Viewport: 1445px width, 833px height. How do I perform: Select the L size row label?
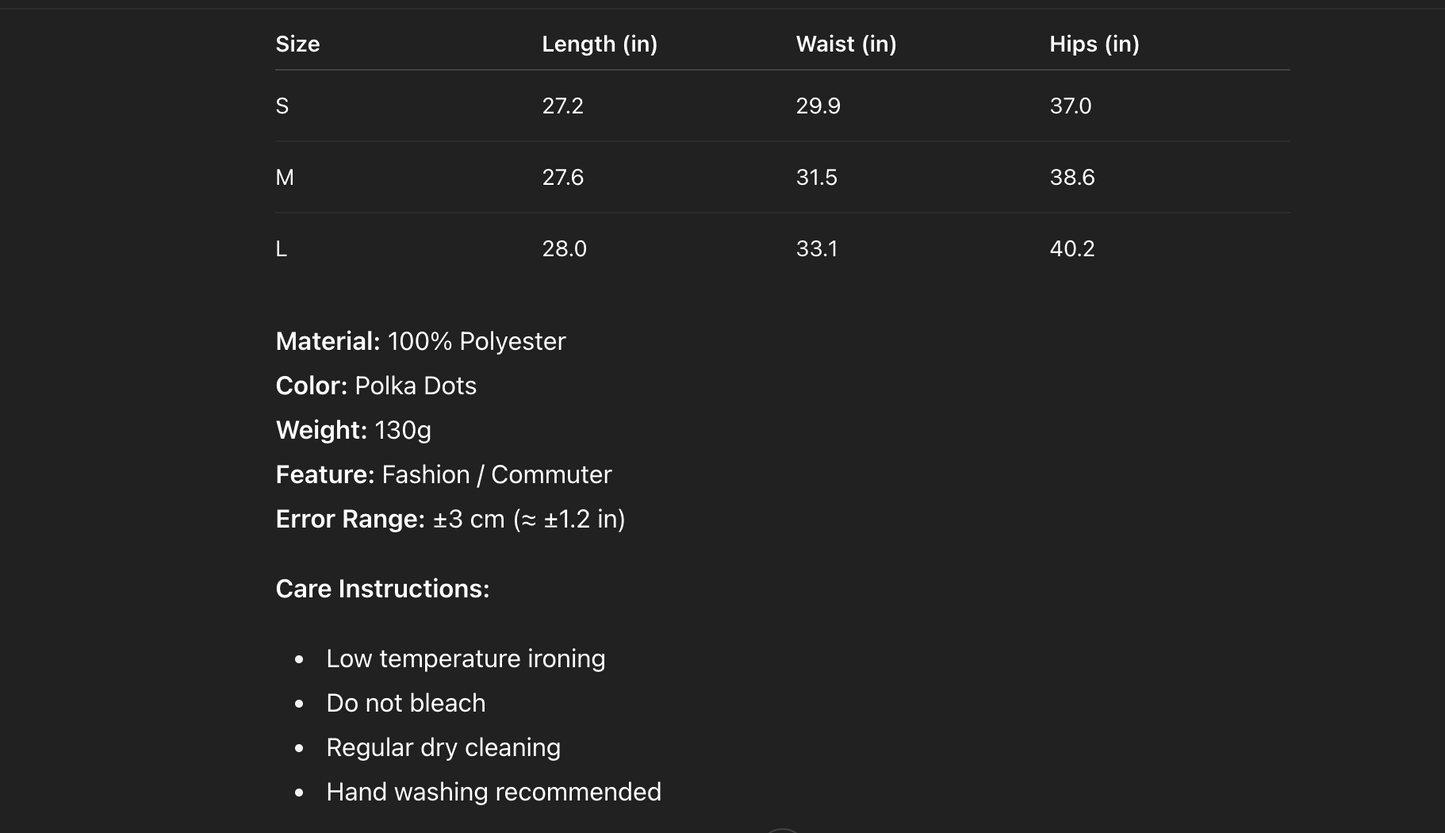(281, 249)
